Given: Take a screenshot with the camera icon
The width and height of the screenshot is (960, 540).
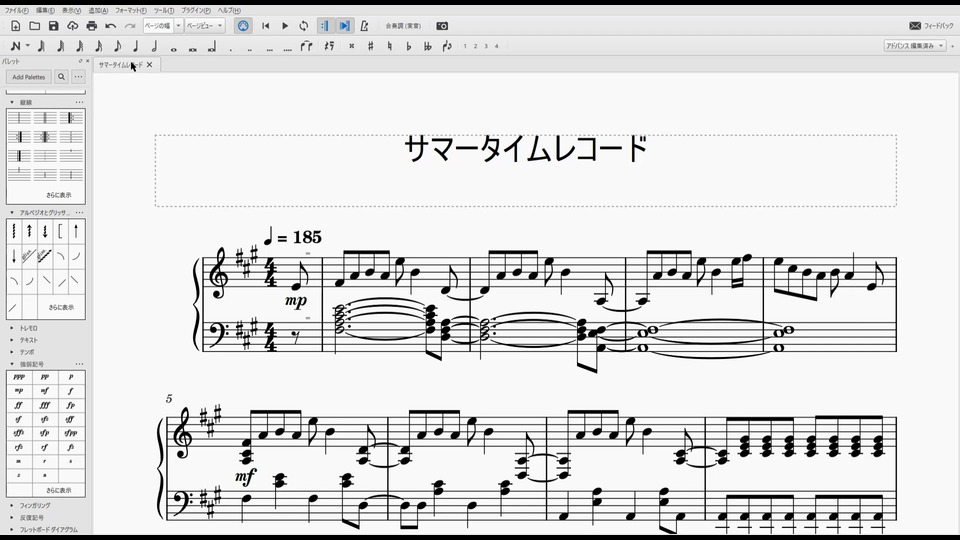Looking at the screenshot, I should [x=442, y=26].
